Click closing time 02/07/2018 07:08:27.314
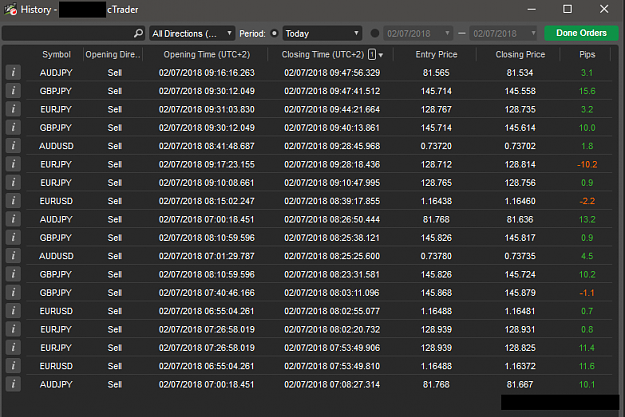The width and height of the screenshot is (625, 417). [x=332, y=384]
